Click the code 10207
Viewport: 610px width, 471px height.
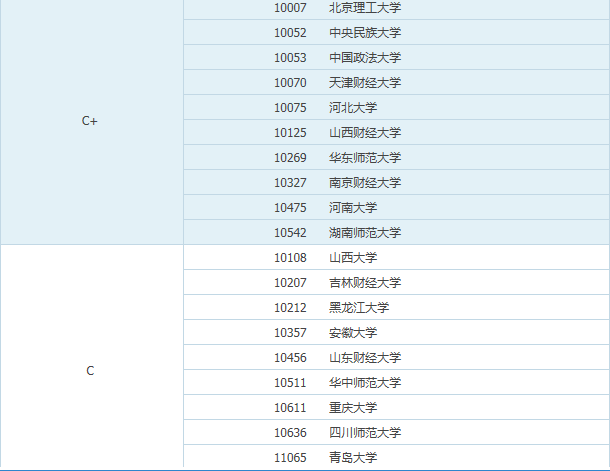290,282
